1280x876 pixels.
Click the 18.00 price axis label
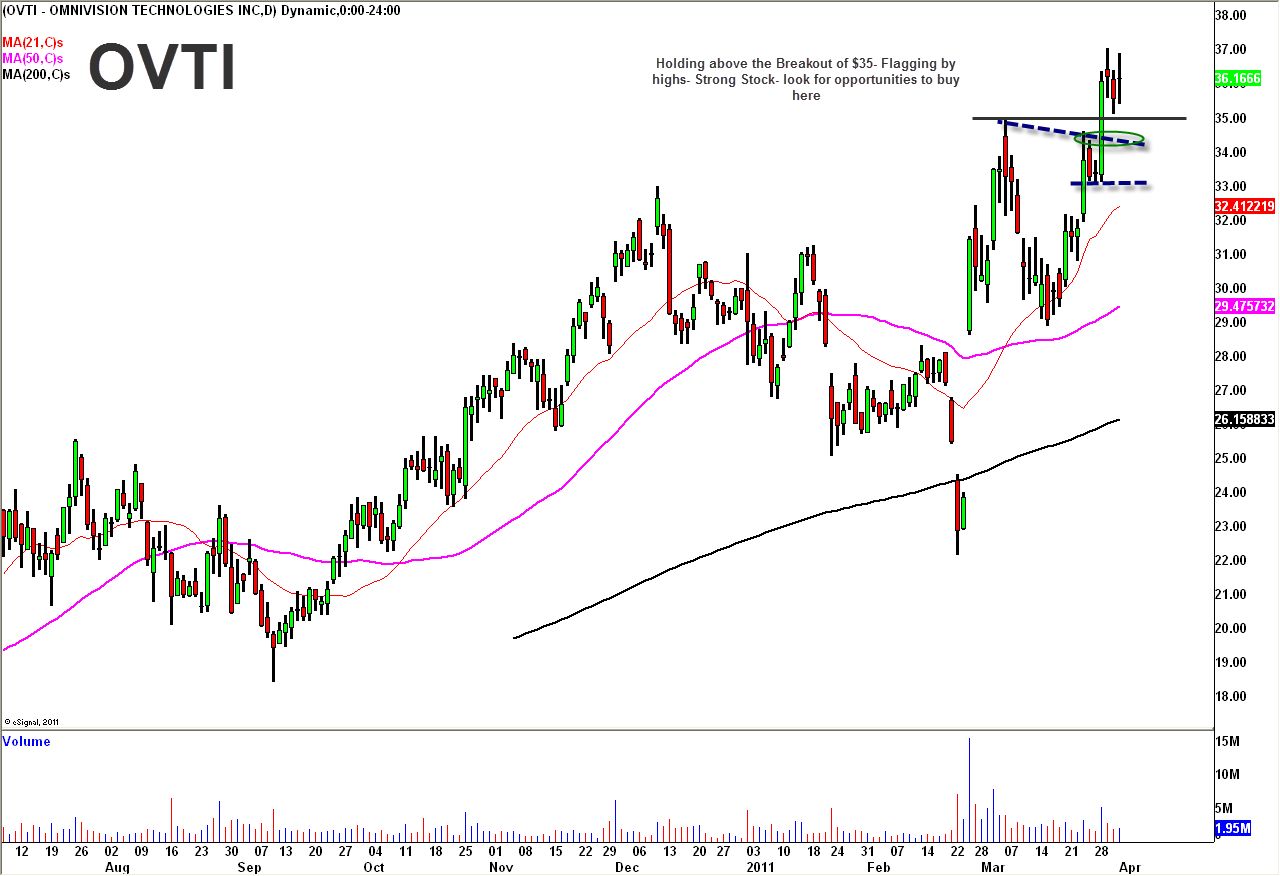click(1232, 696)
